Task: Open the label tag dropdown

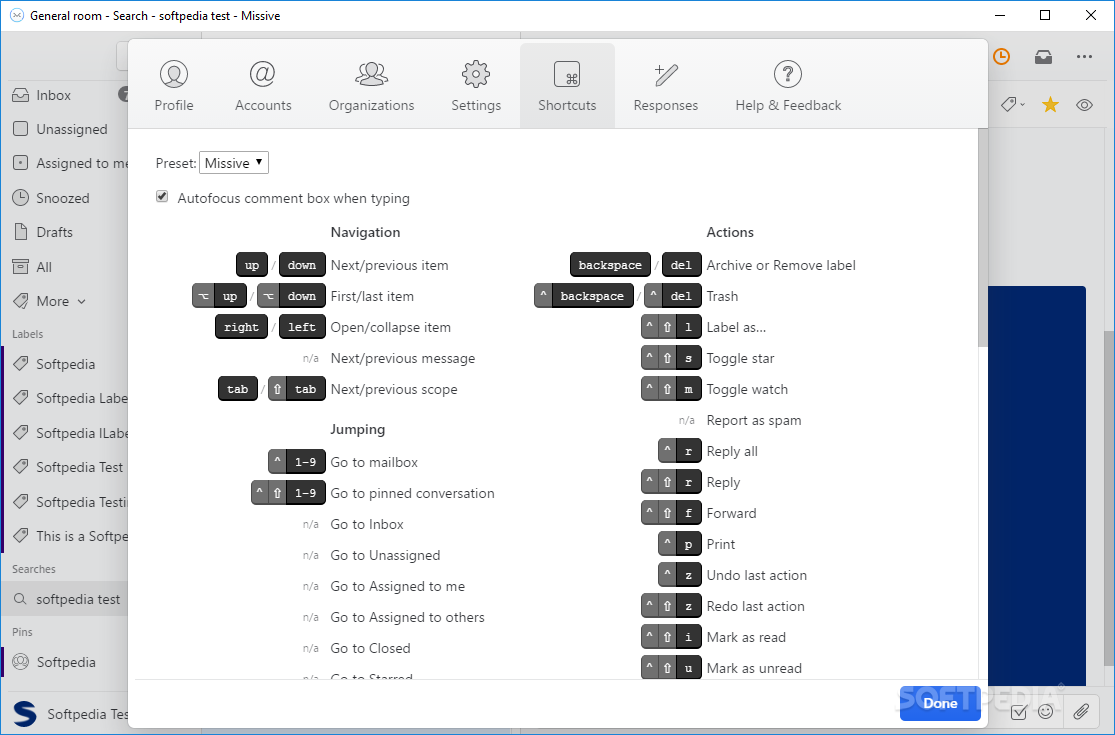Action: pyautogui.click(x=1013, y=105)
